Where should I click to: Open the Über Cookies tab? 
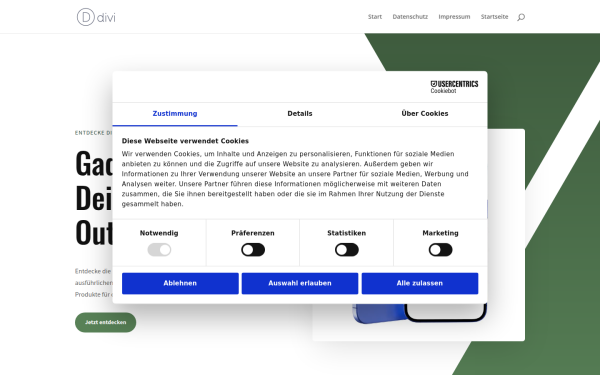click(x=425, y=114)
